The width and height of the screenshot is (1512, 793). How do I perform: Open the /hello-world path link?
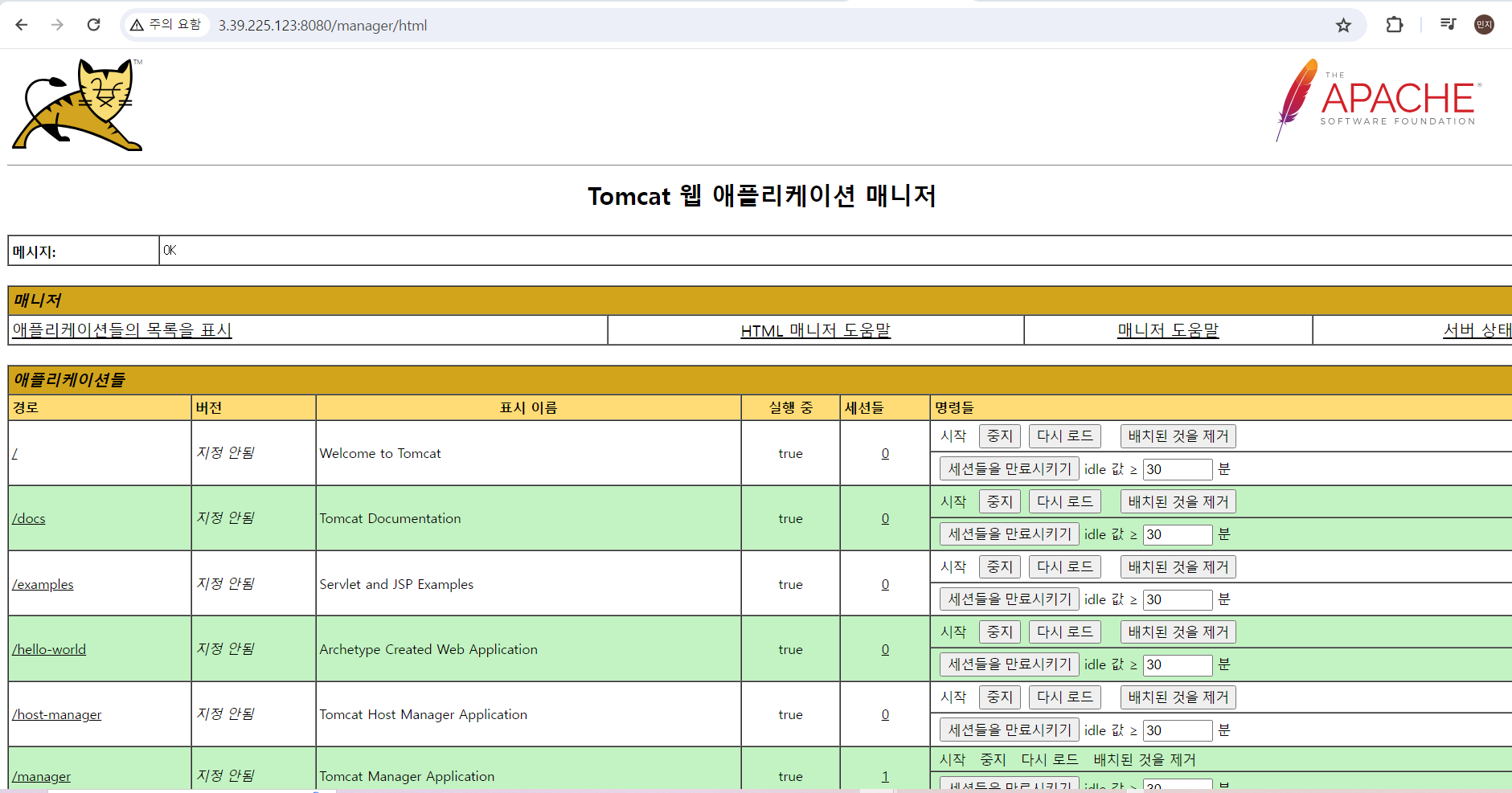coord(49,650)
